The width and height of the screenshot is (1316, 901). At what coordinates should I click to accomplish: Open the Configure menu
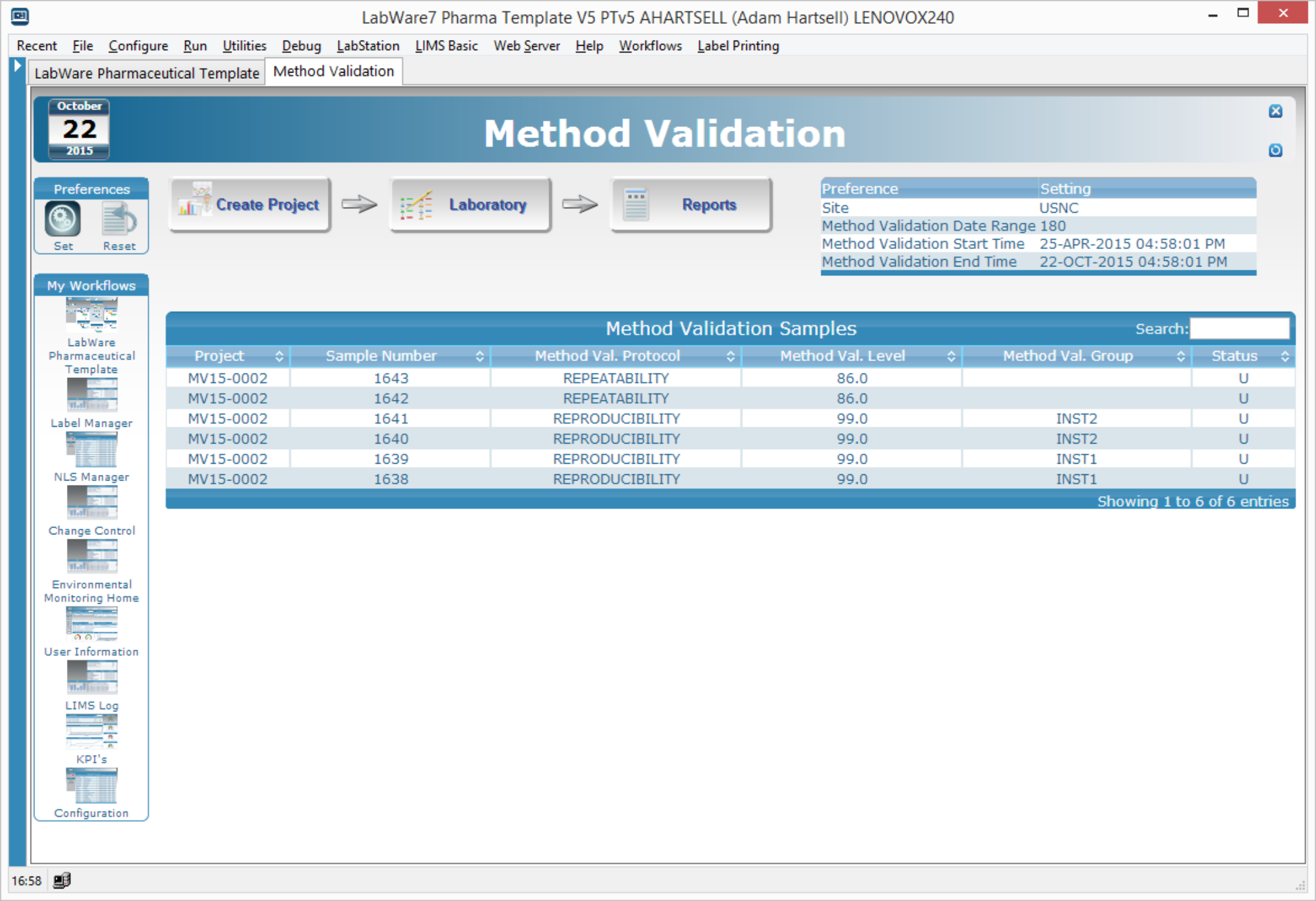[x=138, y=46]
